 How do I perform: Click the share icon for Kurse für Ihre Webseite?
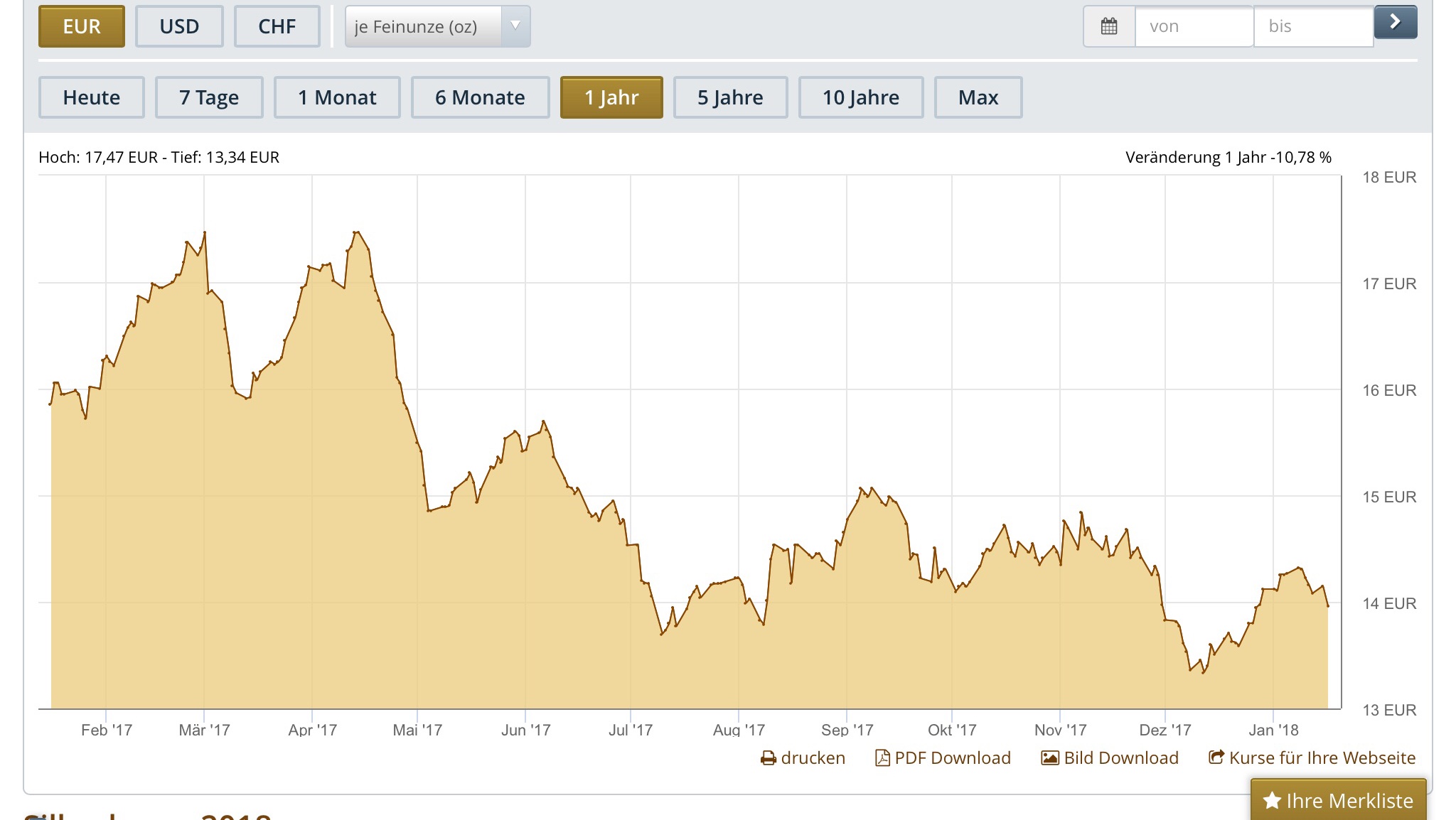coord(1216,757)
